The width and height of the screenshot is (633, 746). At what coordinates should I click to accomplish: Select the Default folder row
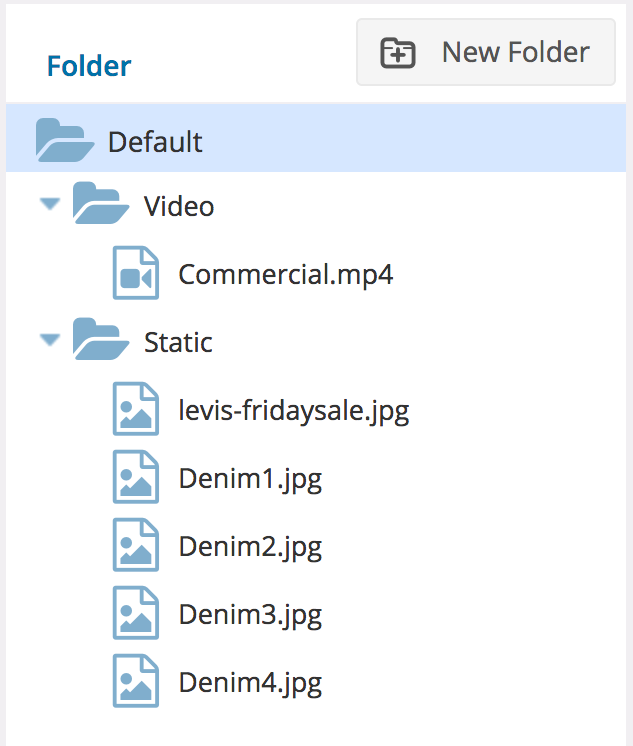[x=316, y=138]
